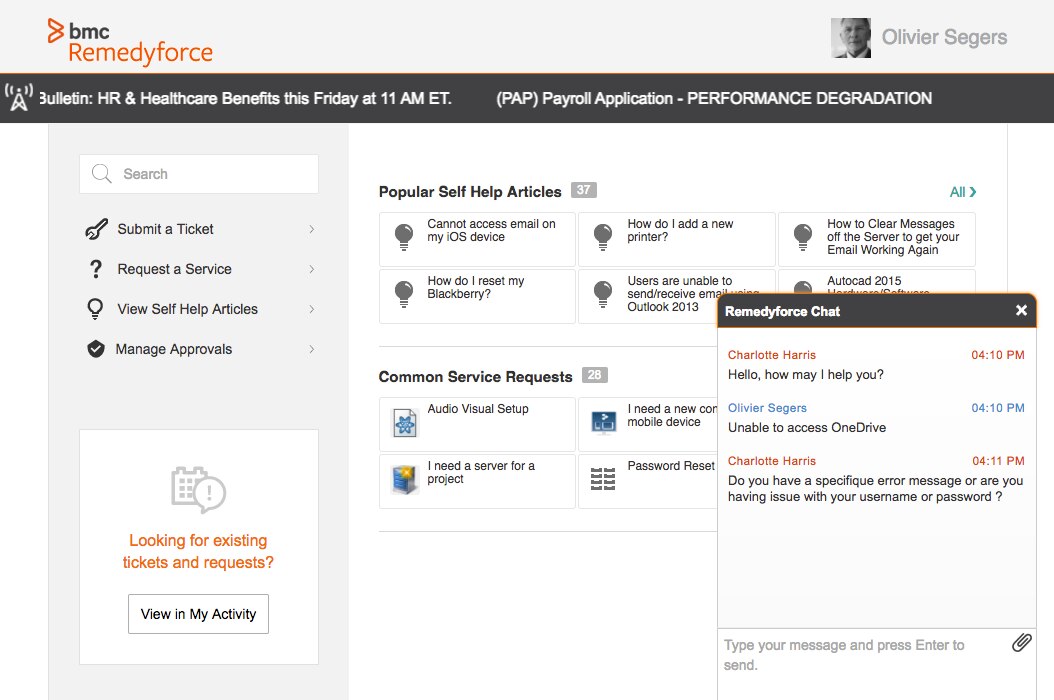Open the Autocad 2015 article

[877, 282]
